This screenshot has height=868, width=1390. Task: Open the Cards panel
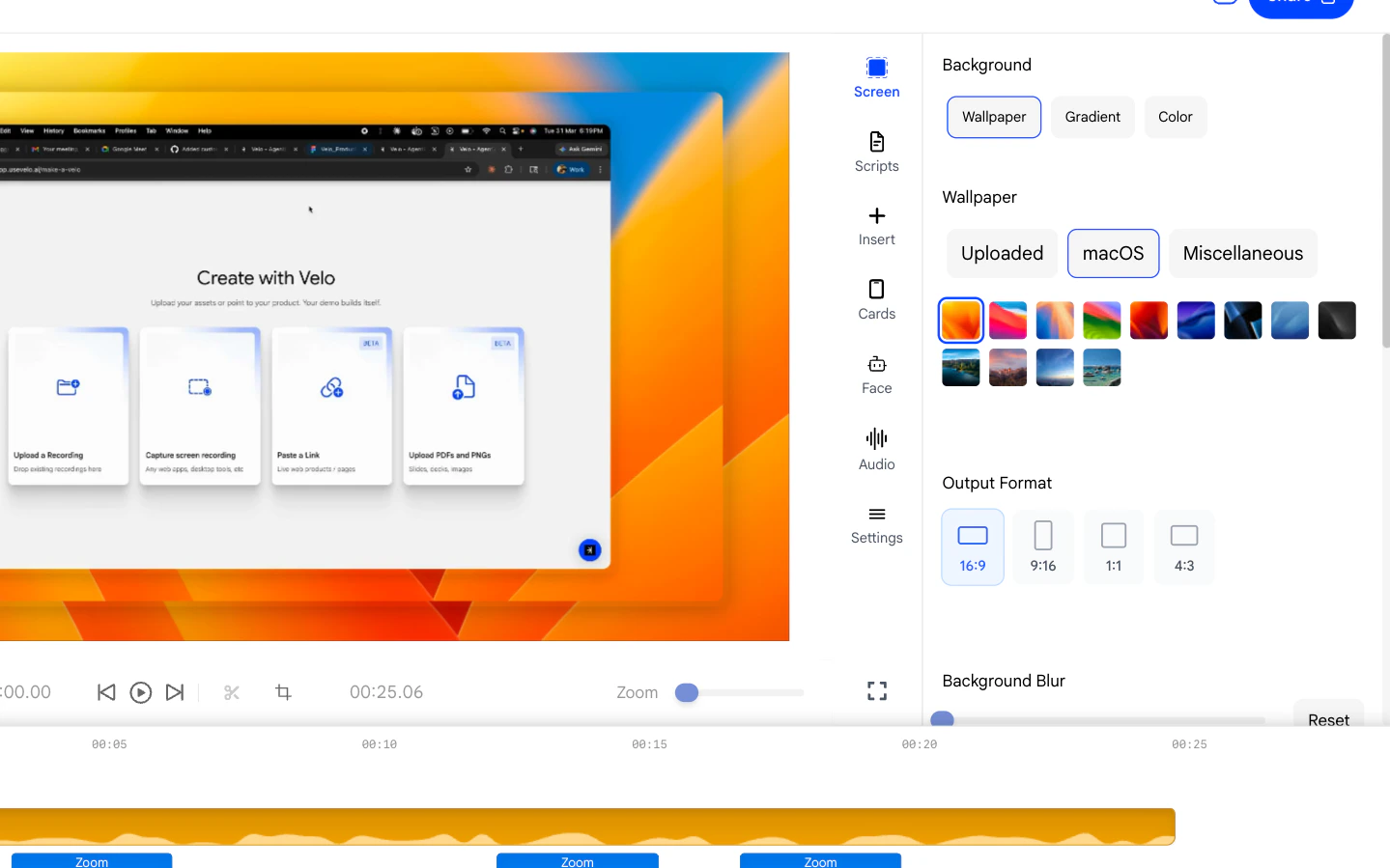(876, 300)
